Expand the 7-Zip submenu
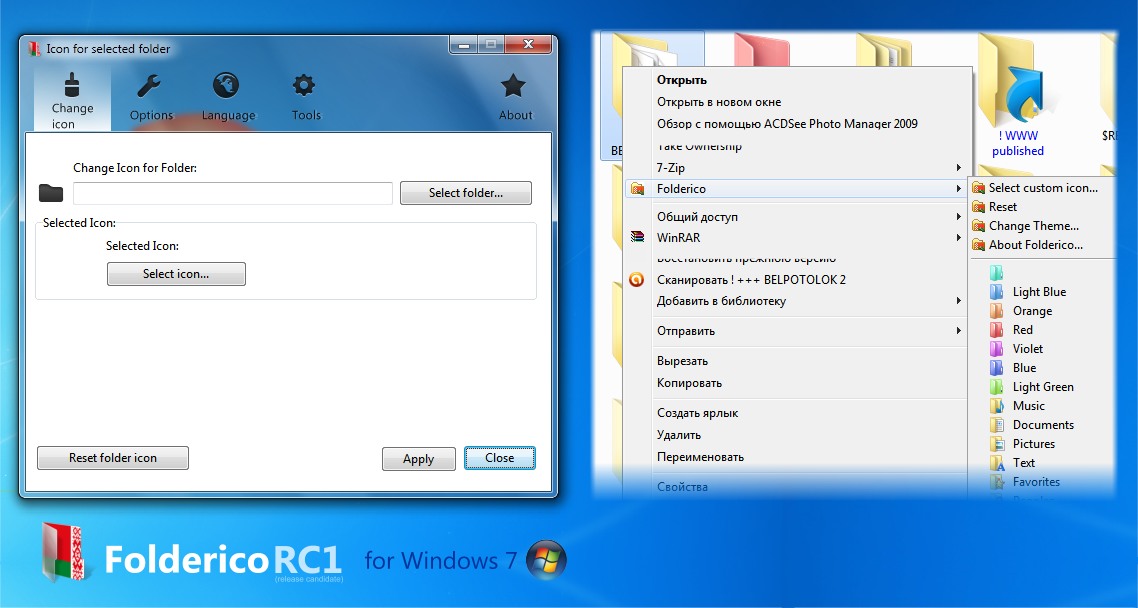Image resolution: width=1138 pixels, height=608 pixels. 798,168
